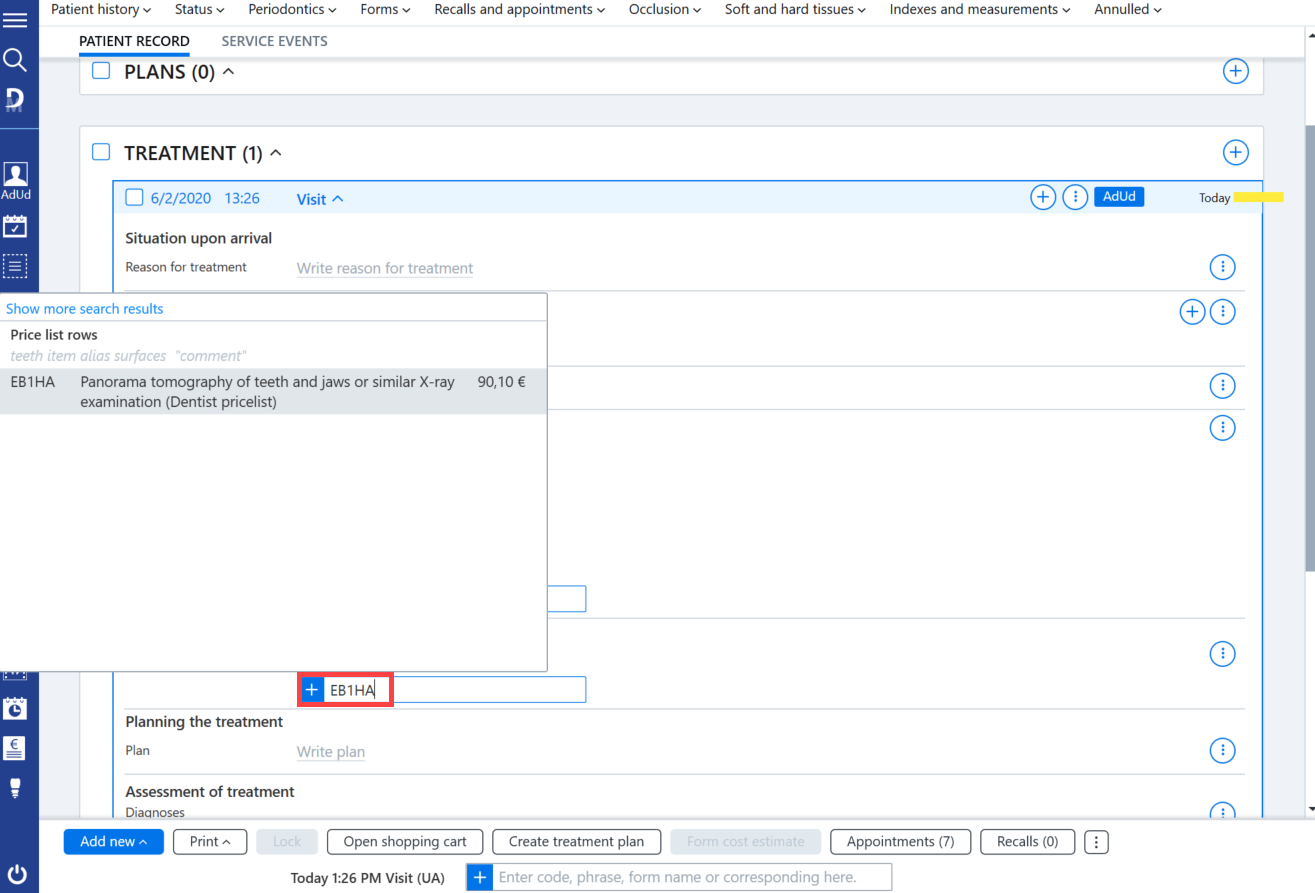1315x893 pixels.
Task: Open the AdUd patient profile icon
Action: [16, 181]
